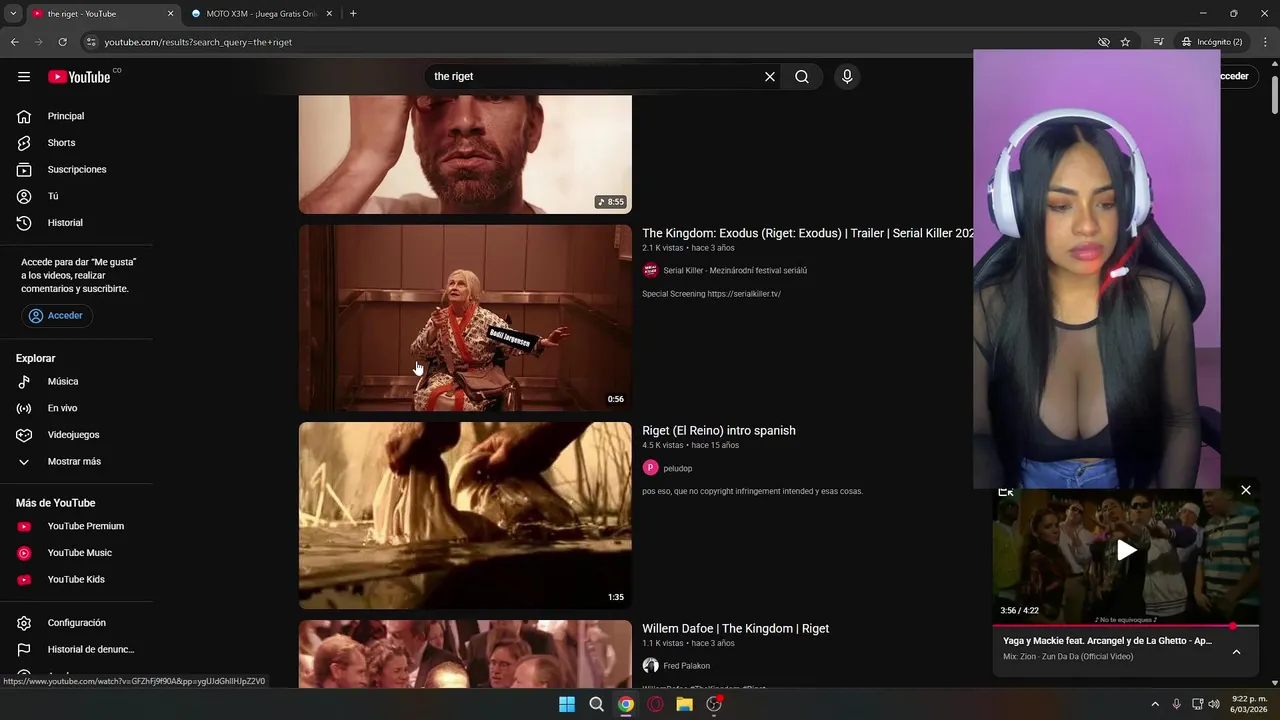The height and width of the screenshot is (720, 1280).
Task: Open Willem Dafoe | The Kingdom | Riget title
Action: coord(735,629)
